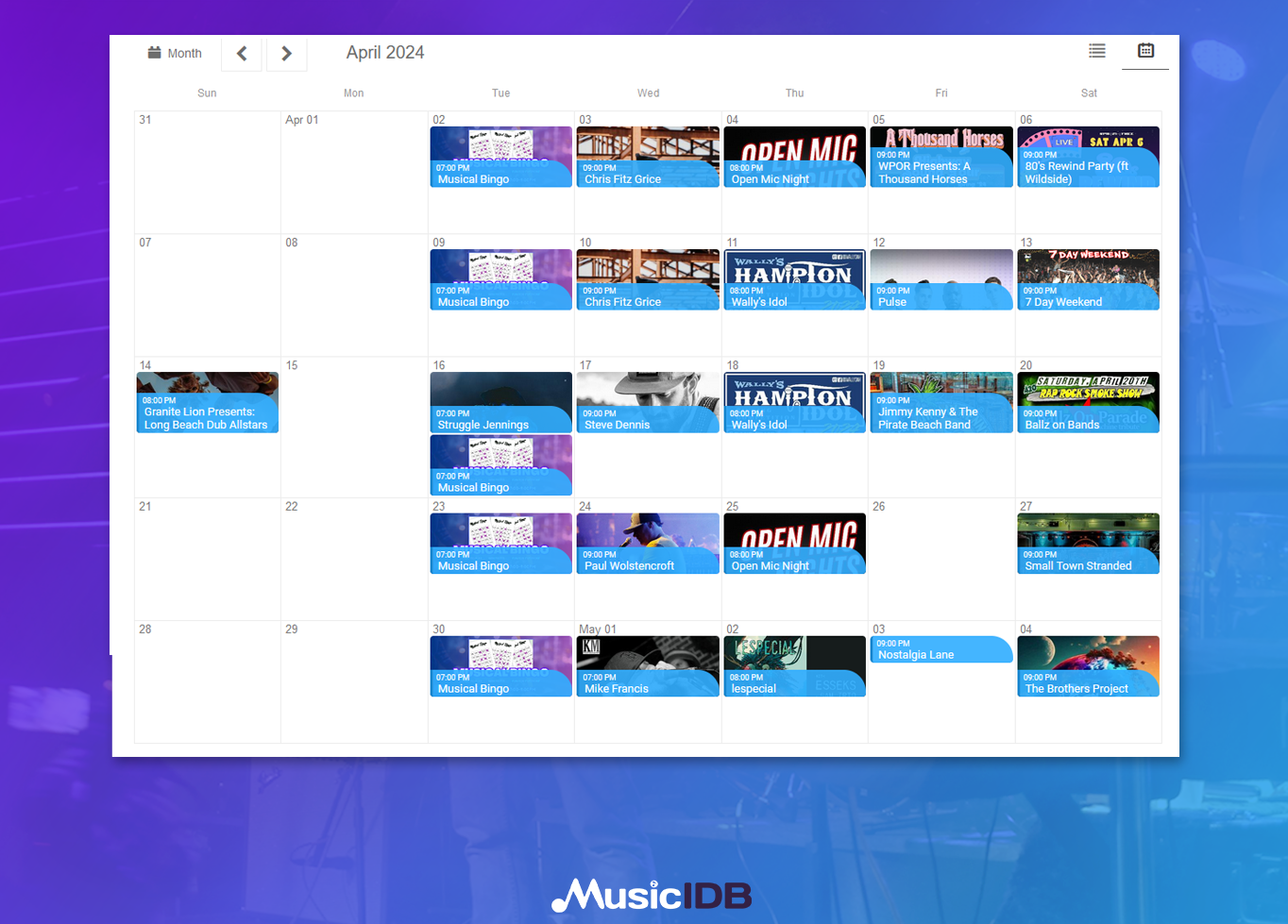The height and width of the screenshot is (924, 1288).
Task: Select the date 21 cell
Action: click(208, 559)
